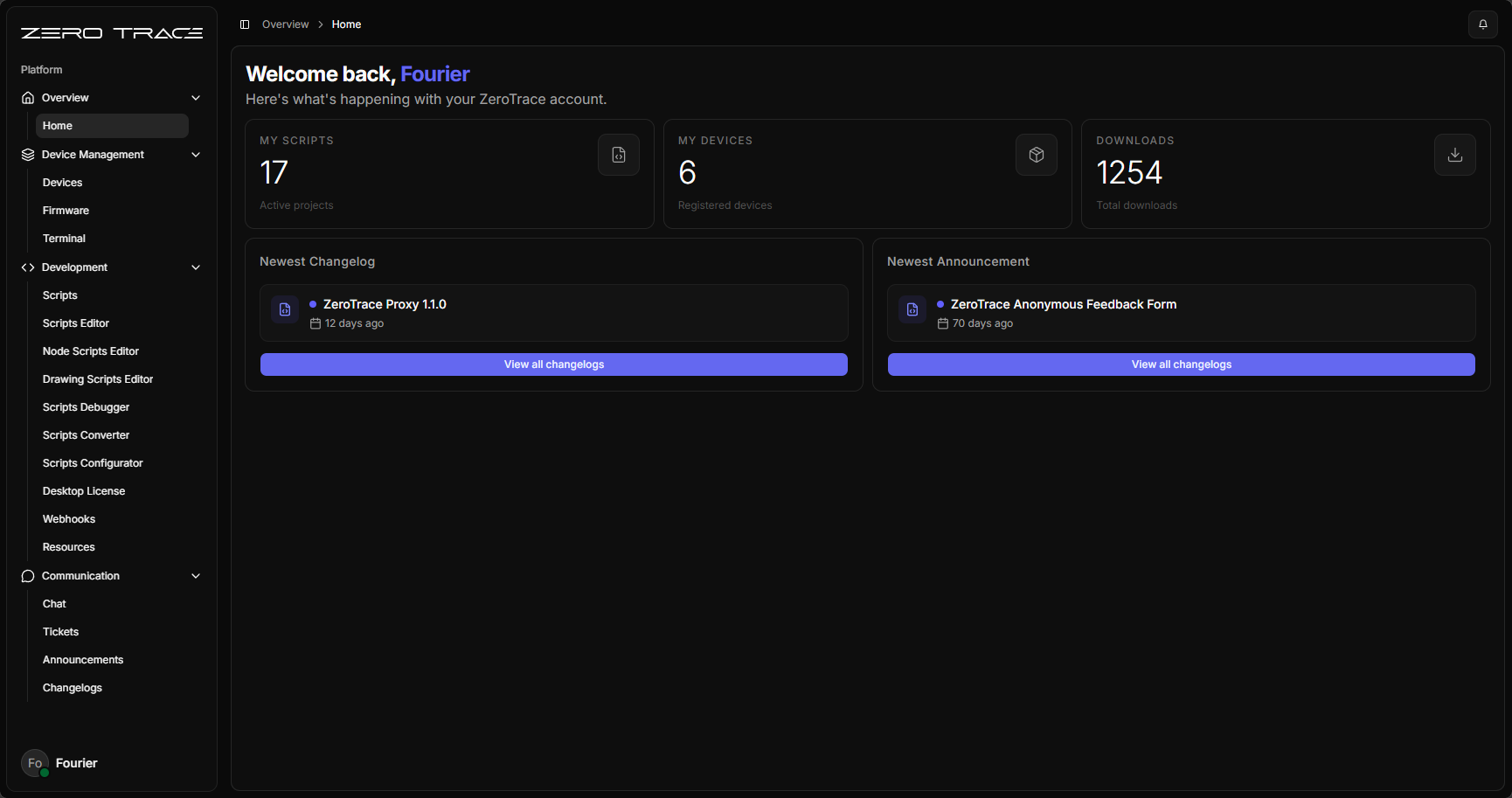Click the chat bubble icon beside Communication
This screenshot has width=1512, height=798.
click(x=27, y=576)
